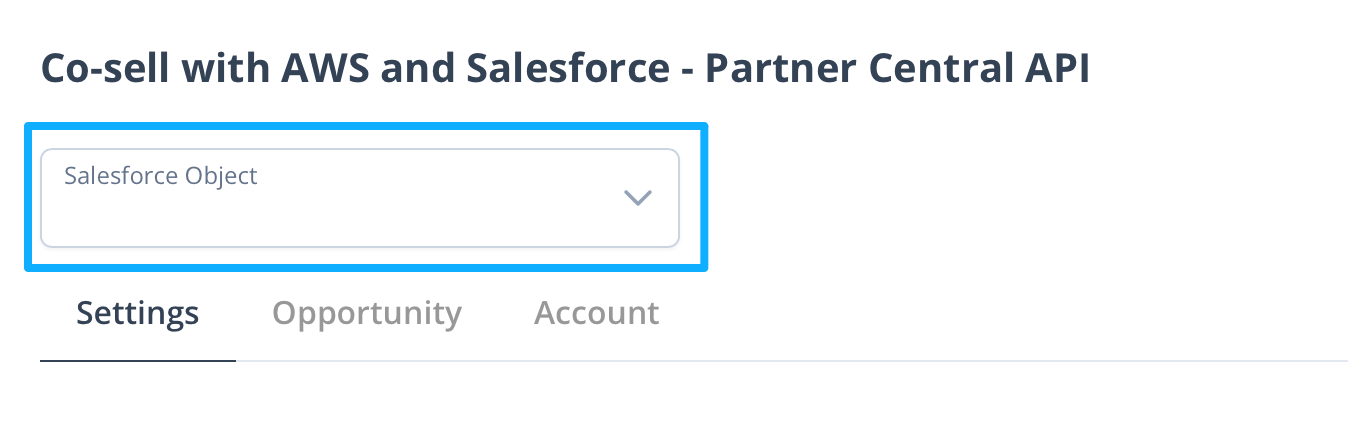This screenshot has height=428, width=1348.
Task: Click the 'Salesforce Object' field label
Action: click(161, 176)
